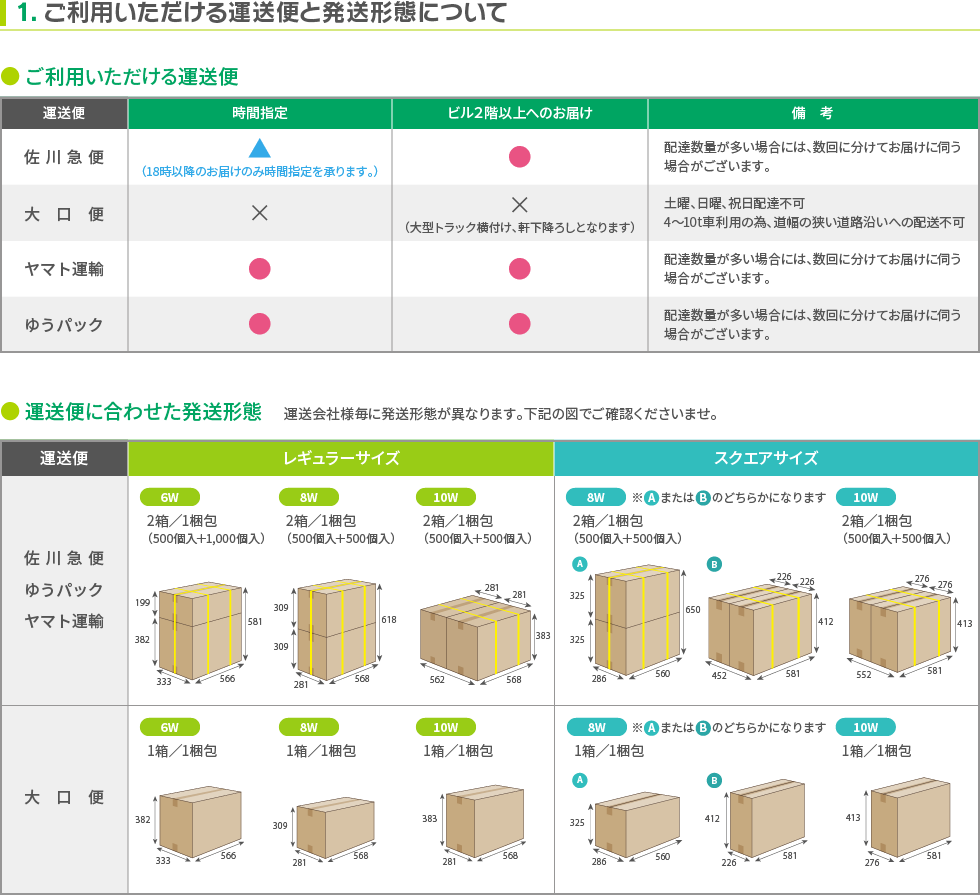
Task: Click the X mark under 時間指定 for 大口便
Action: (x=259, y=212)
